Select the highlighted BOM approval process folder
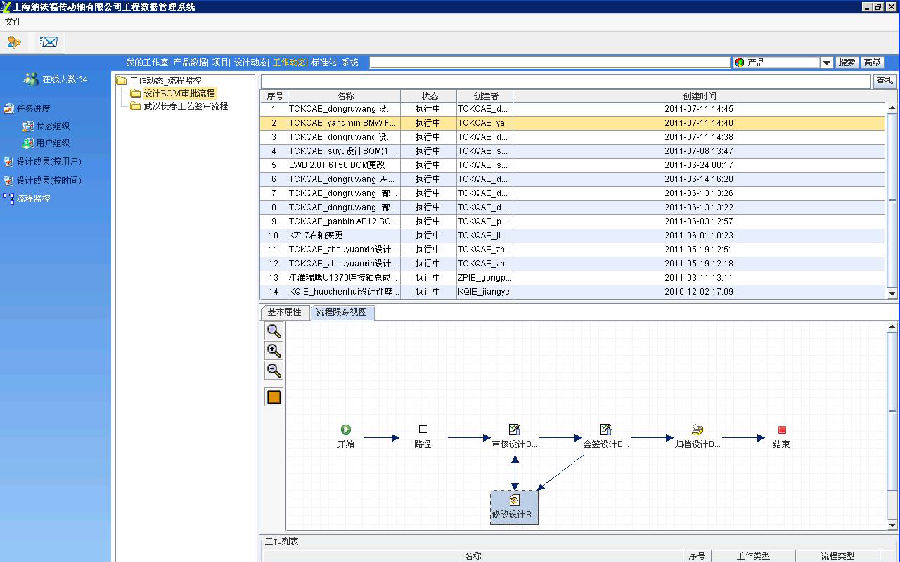Image resolution: width=900 pixels, height=562 pixels. coord(178,93)
